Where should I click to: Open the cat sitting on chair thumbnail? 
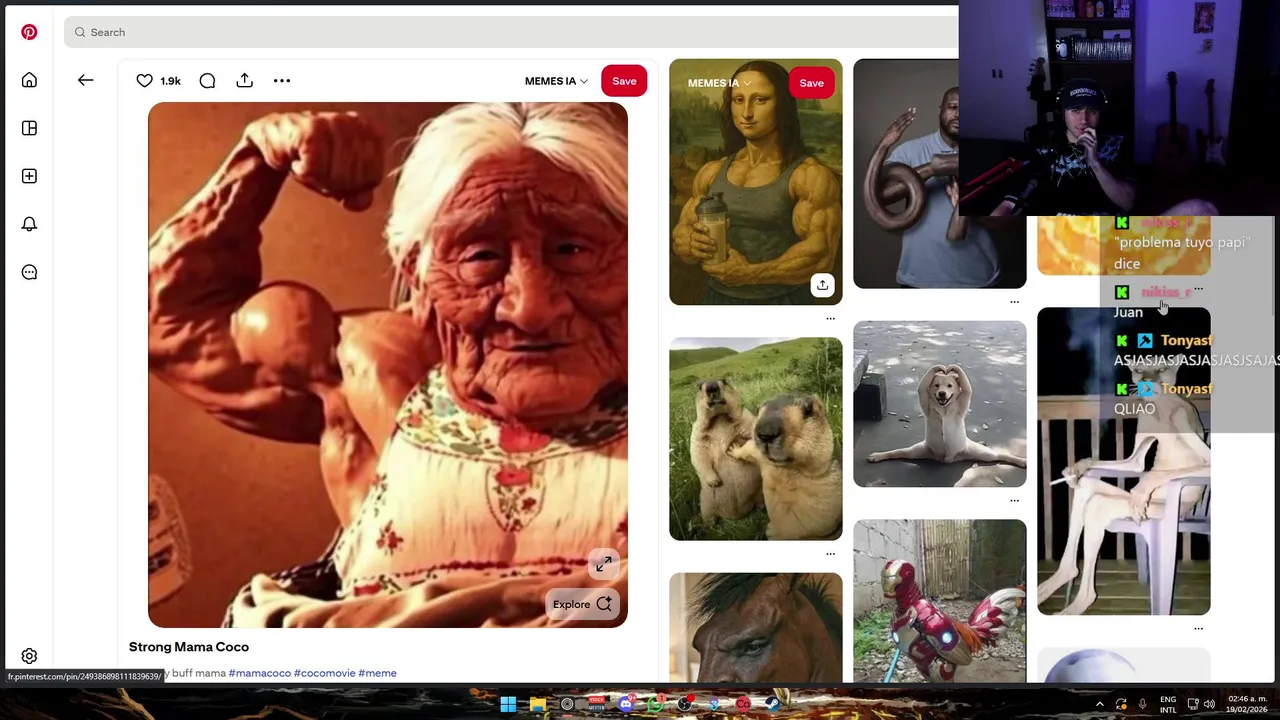(x=1124, y=461)
